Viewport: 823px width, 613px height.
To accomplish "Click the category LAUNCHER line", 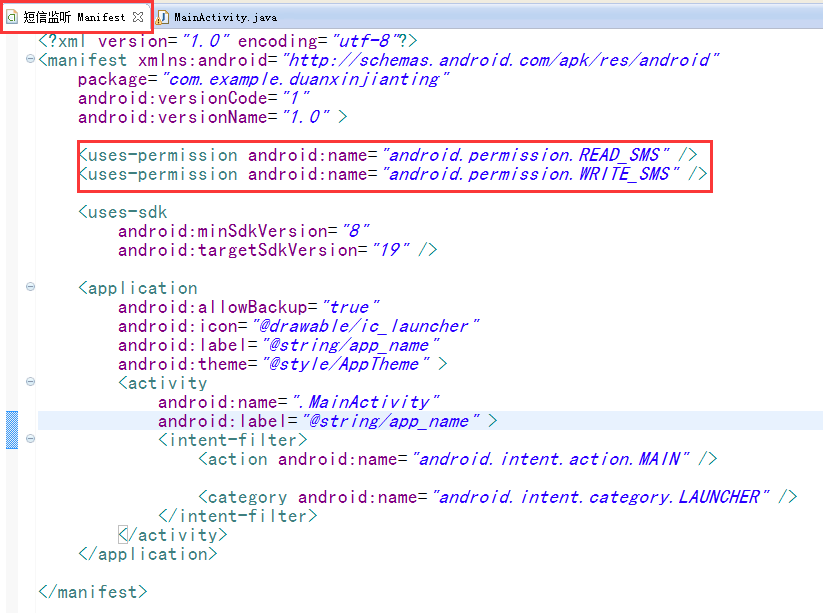I will coord(498,496).
